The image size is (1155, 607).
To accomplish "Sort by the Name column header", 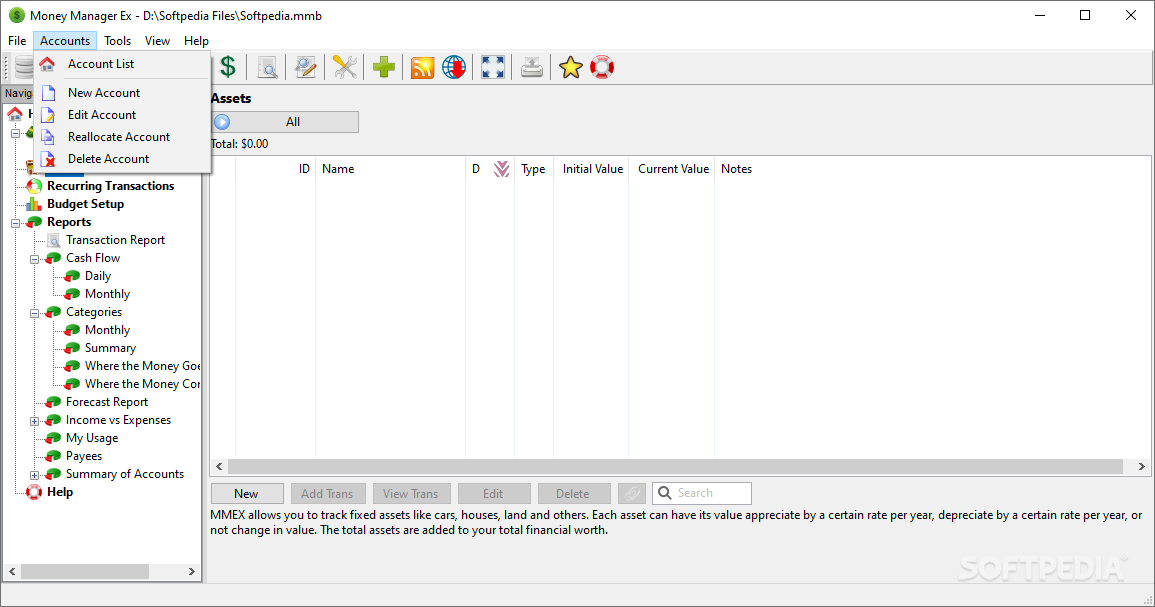I will coord(390,169).
